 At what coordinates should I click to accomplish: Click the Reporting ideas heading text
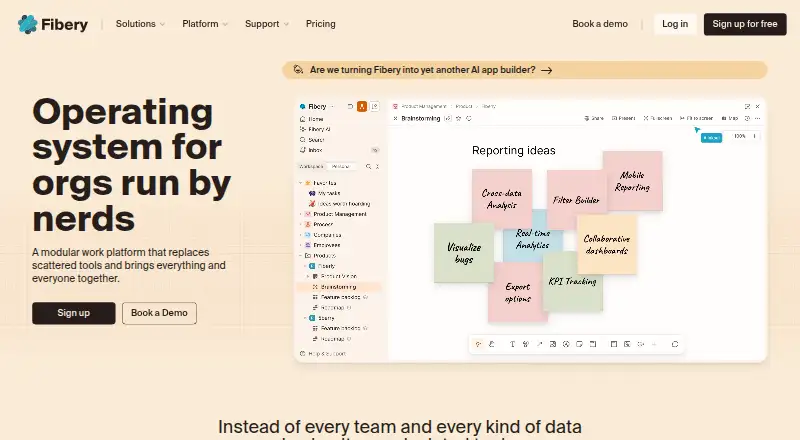(x=514, y=151)
